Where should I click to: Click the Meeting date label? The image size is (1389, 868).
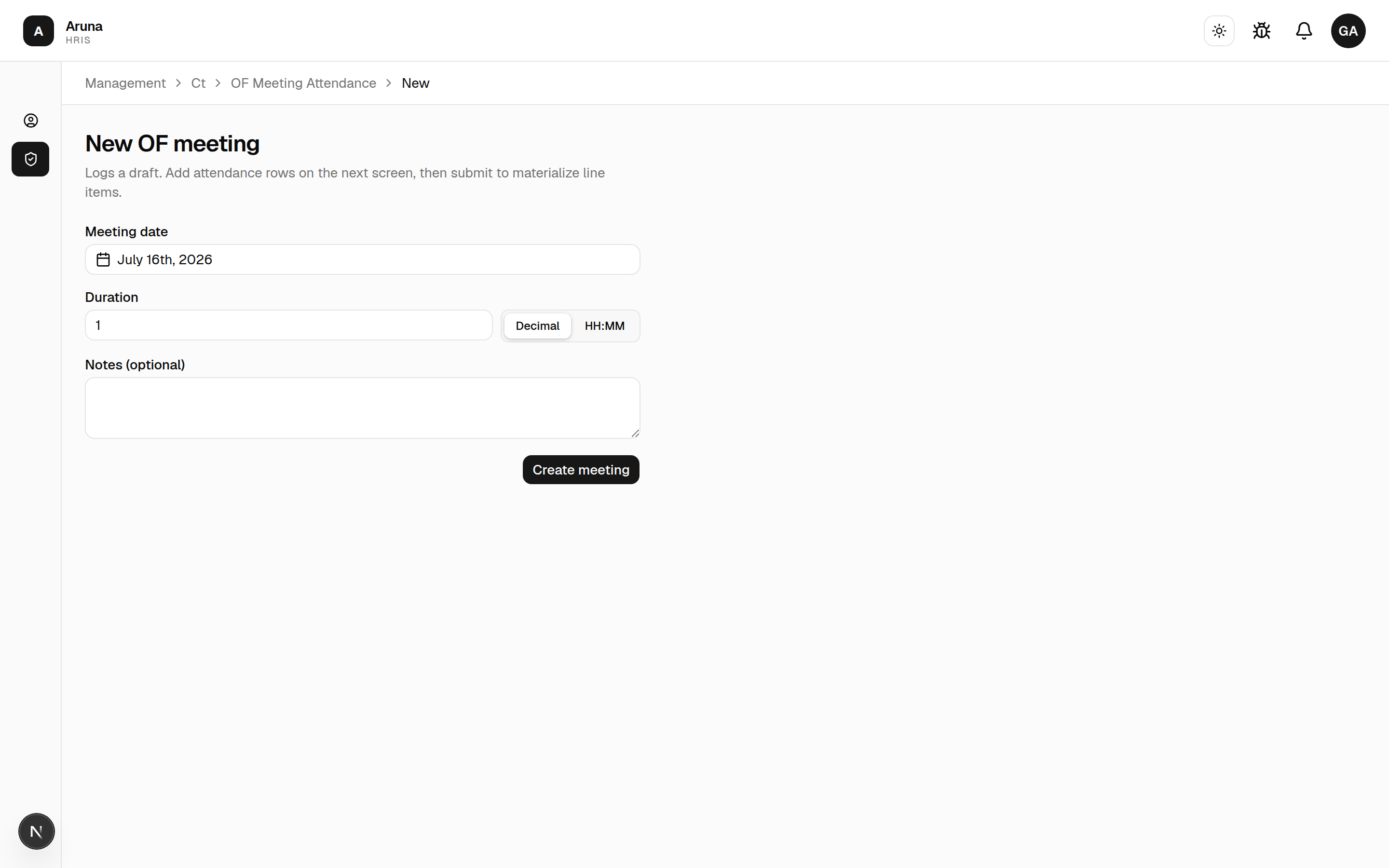[126, 232]
